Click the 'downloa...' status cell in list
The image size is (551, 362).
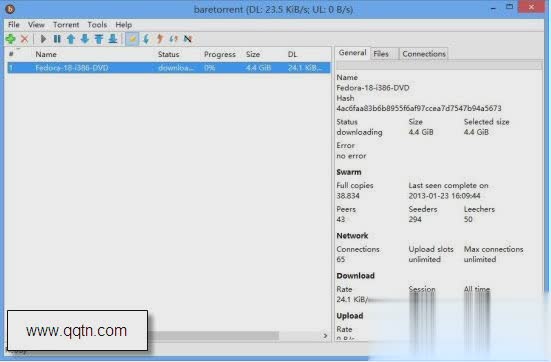[176, 68]
